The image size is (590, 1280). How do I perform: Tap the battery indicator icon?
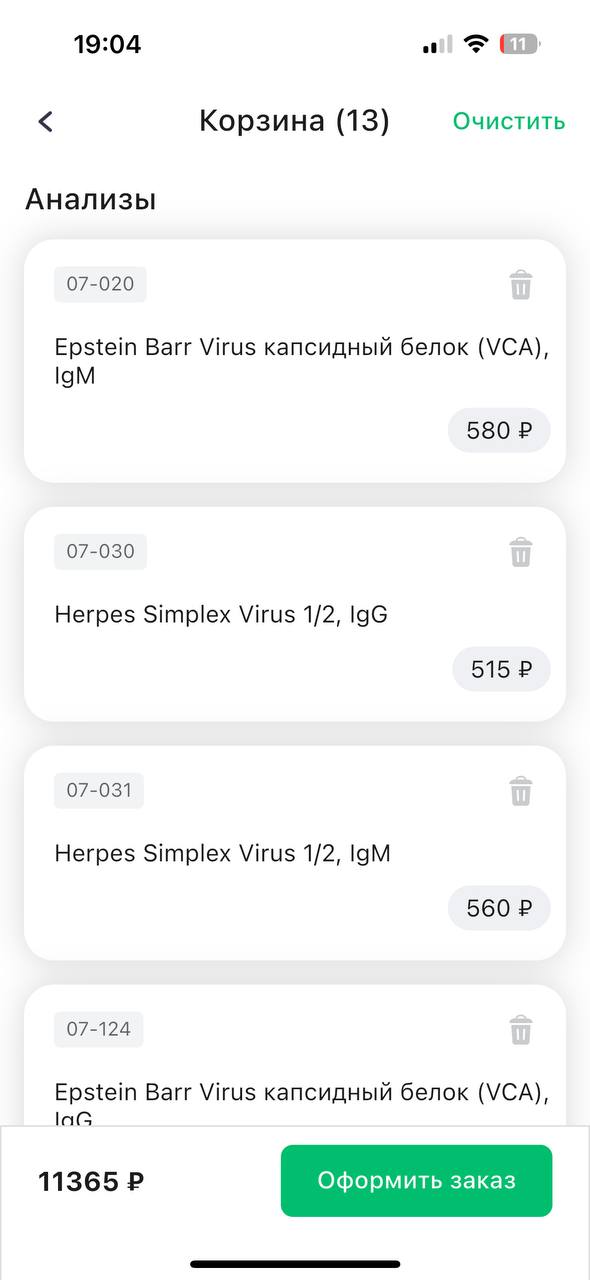(x=520, y=44)
